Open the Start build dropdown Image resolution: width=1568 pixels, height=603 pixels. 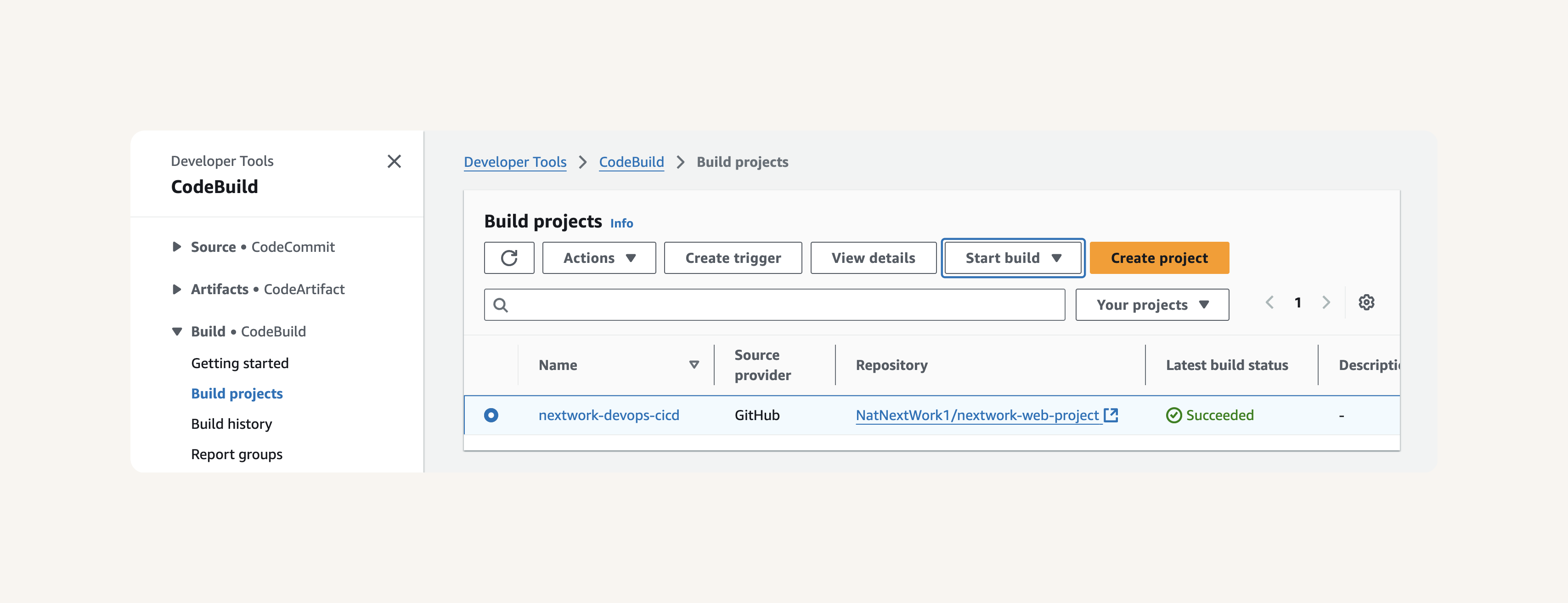pos(1013,258)
